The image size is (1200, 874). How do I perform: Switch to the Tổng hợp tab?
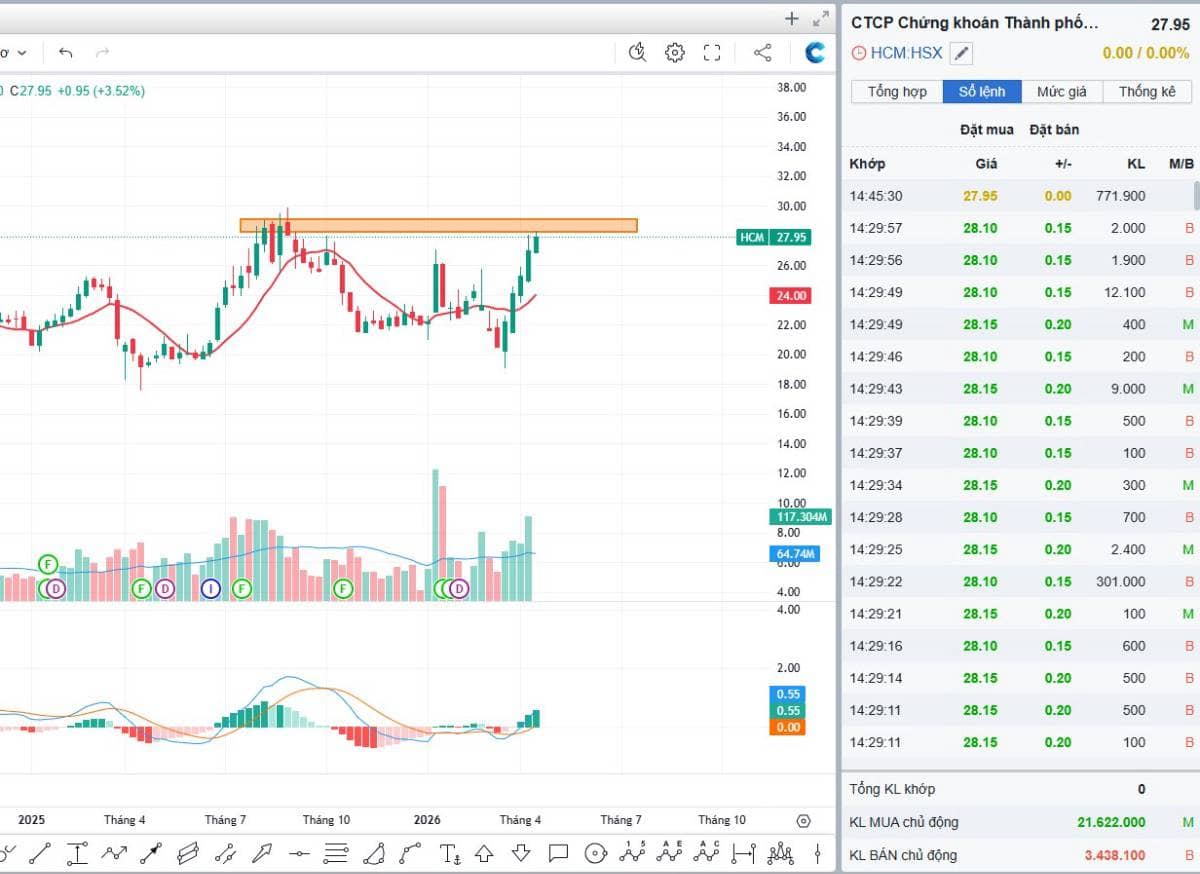[x=897, y=92]
